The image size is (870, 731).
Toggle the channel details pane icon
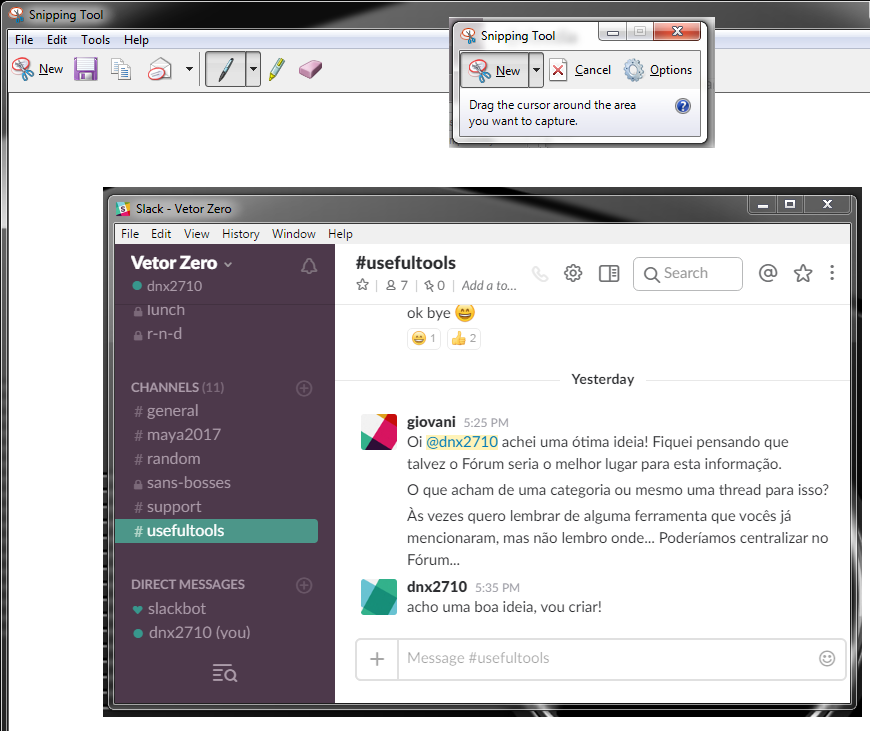pos(609,273)
